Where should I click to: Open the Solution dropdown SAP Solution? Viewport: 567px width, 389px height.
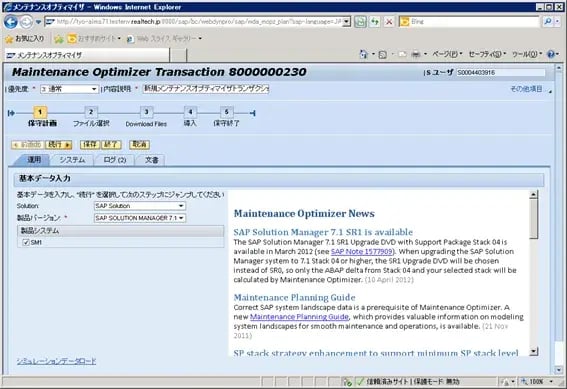140,206
